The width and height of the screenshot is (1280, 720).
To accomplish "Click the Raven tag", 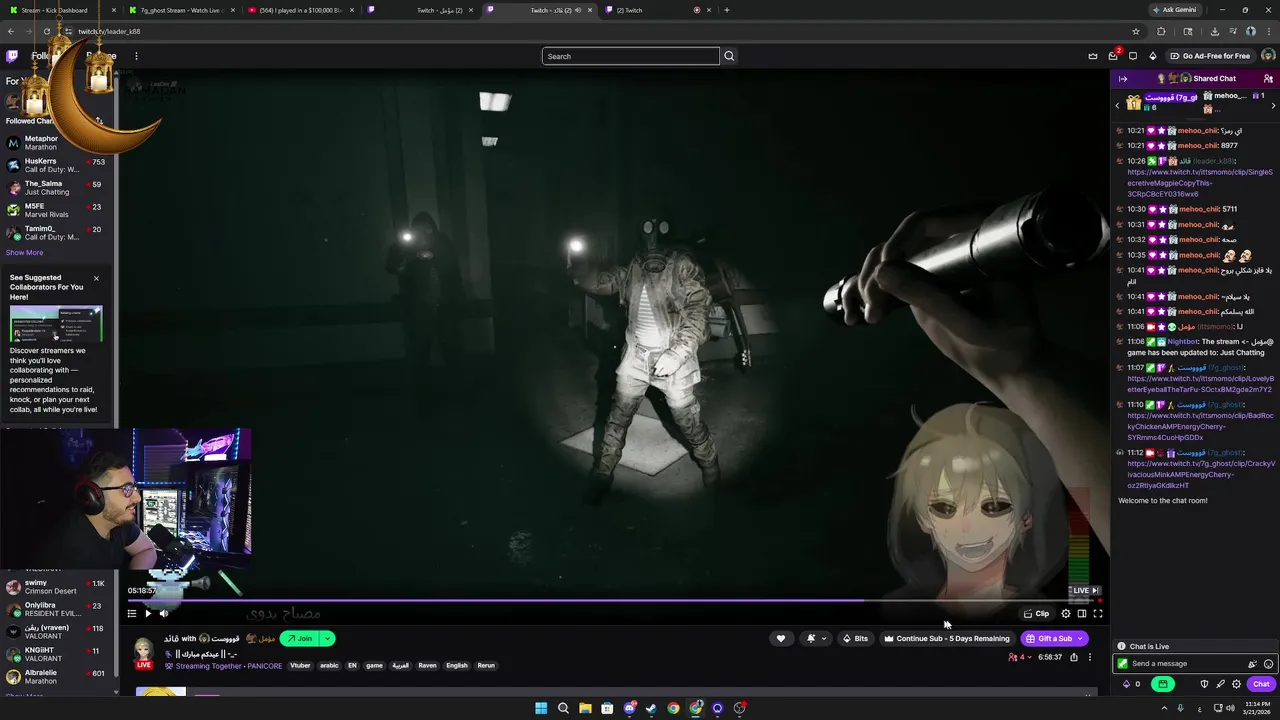I will (427, 665).
